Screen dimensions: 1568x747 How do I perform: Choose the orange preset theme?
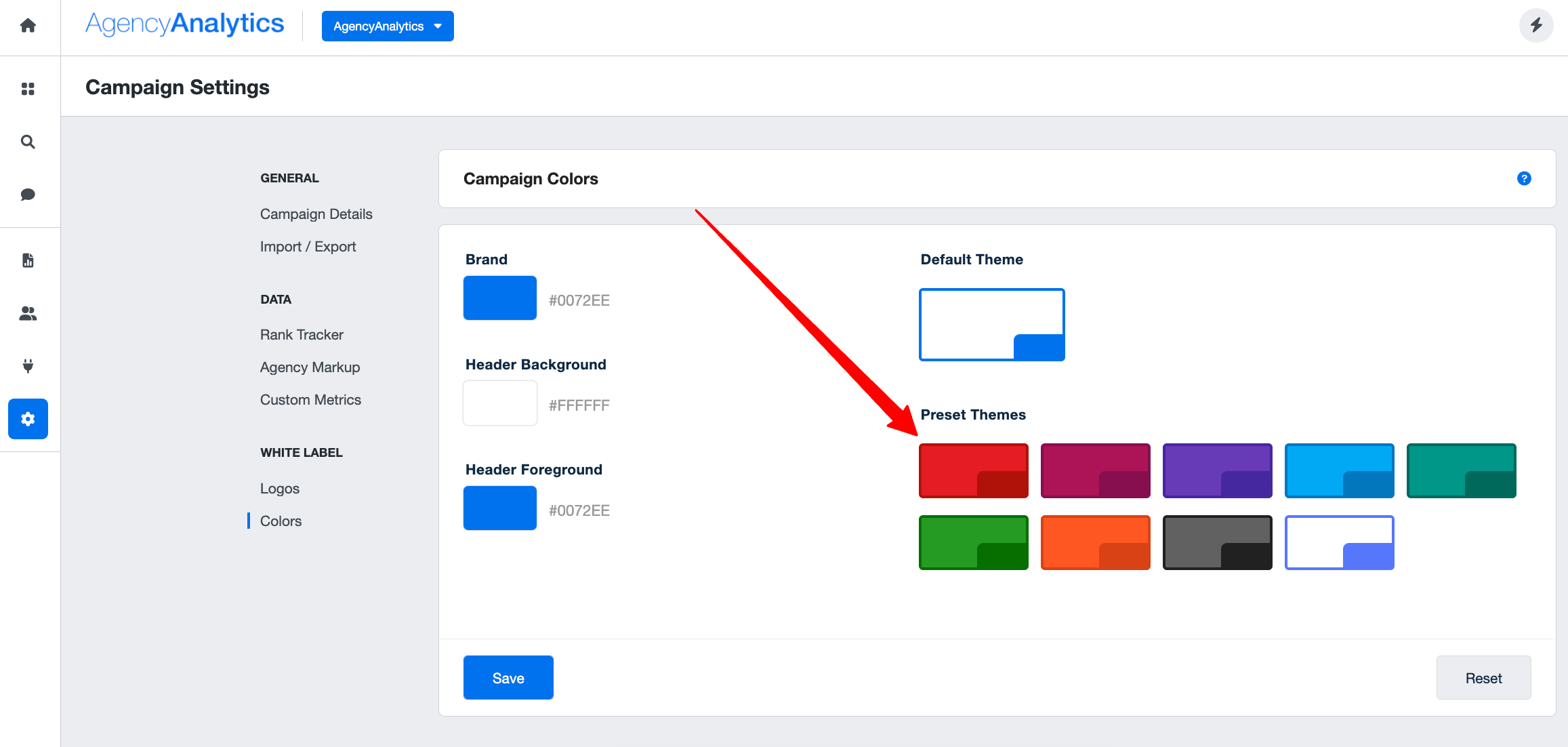(1096, 543)
